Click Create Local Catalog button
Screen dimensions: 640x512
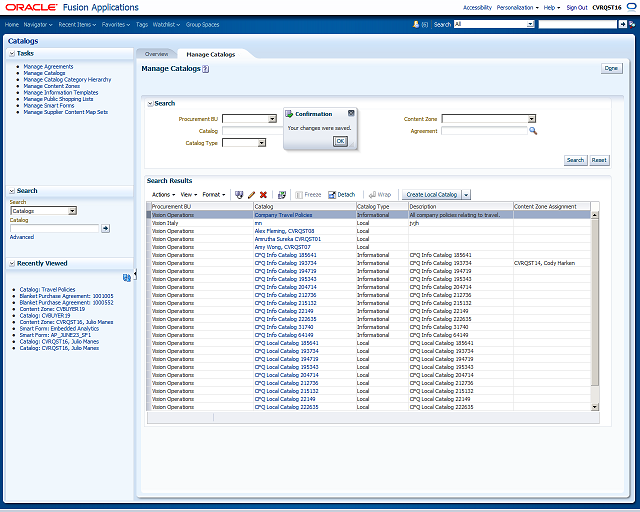click(x=431, y=195)
